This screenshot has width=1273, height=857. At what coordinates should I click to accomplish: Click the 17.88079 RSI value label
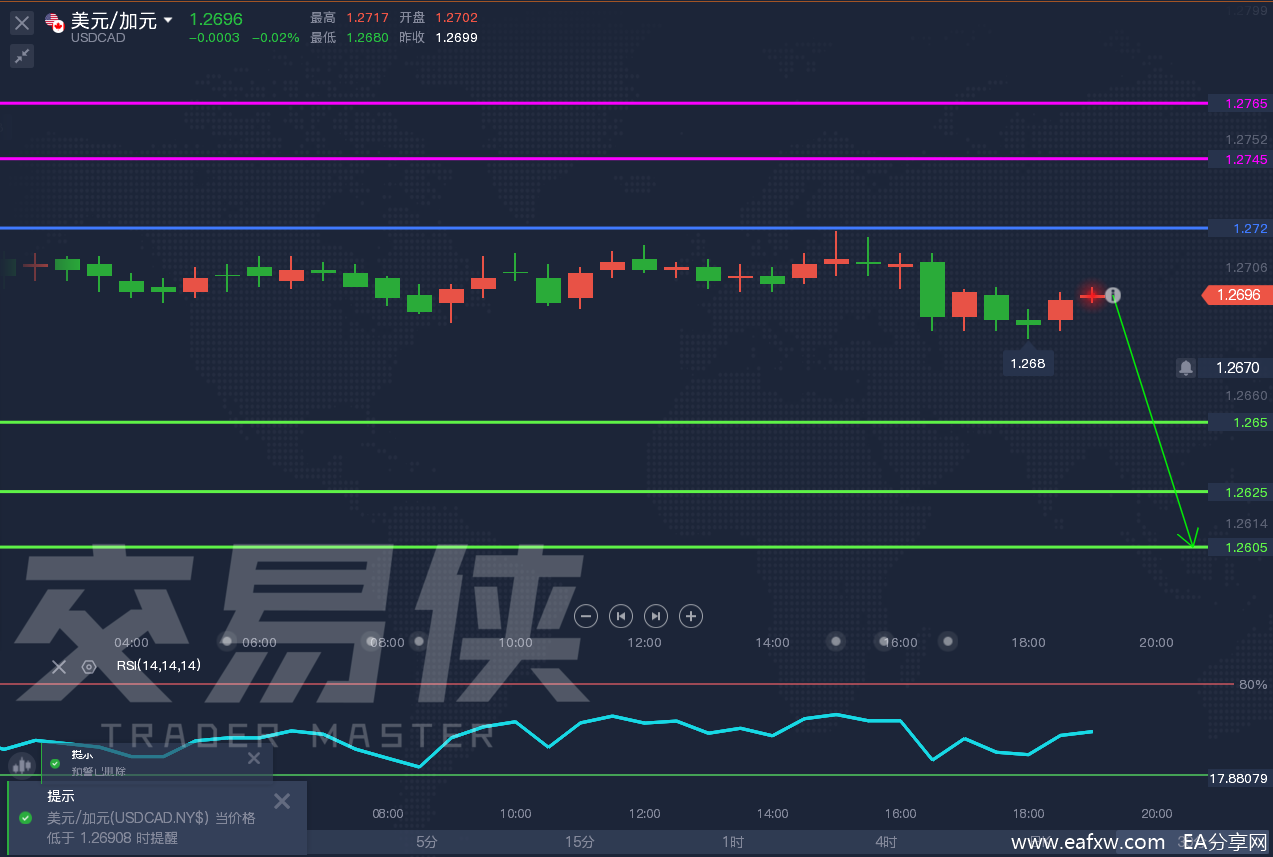1238,777
